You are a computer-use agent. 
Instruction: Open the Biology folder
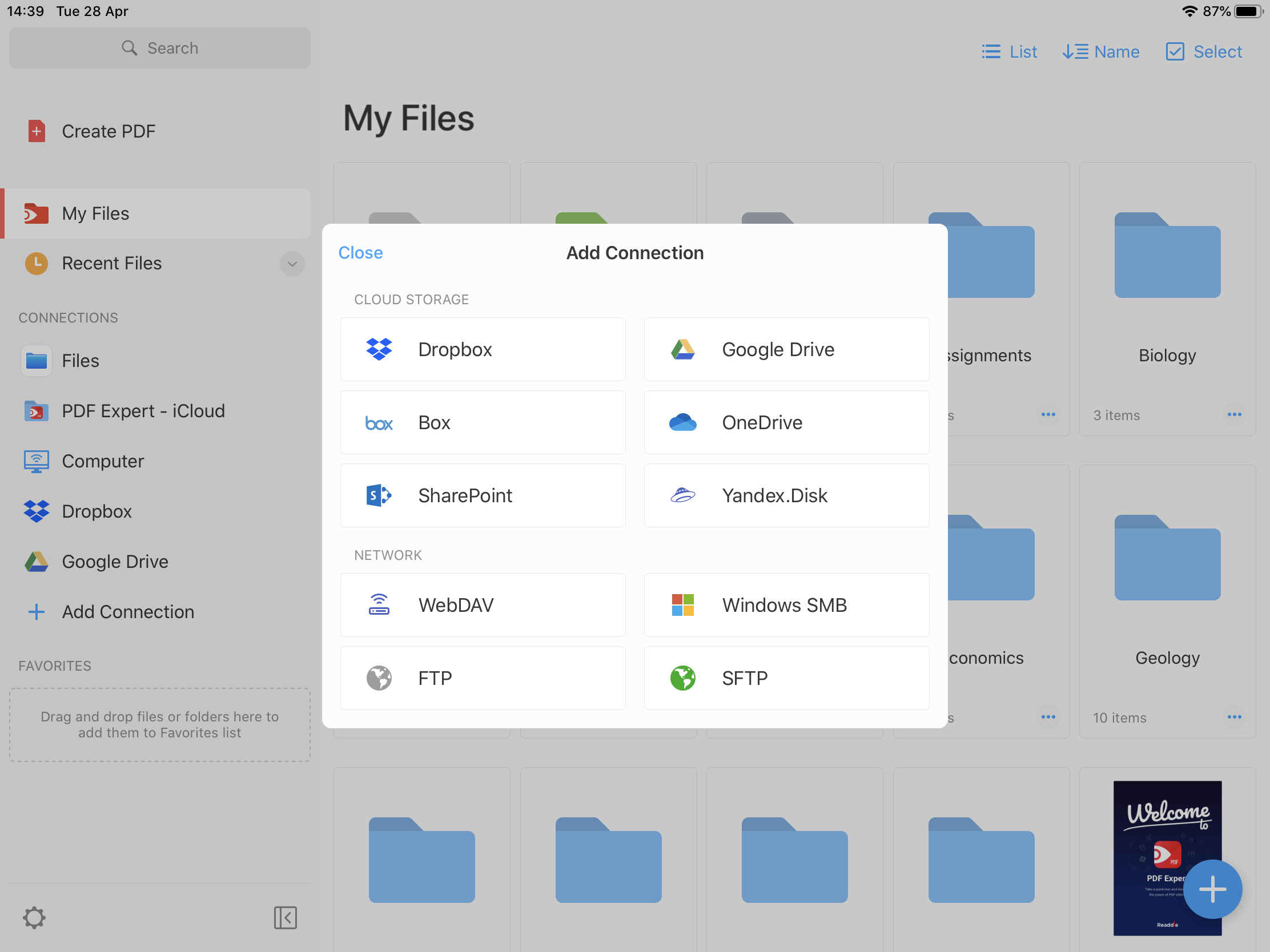point(1167,298)
